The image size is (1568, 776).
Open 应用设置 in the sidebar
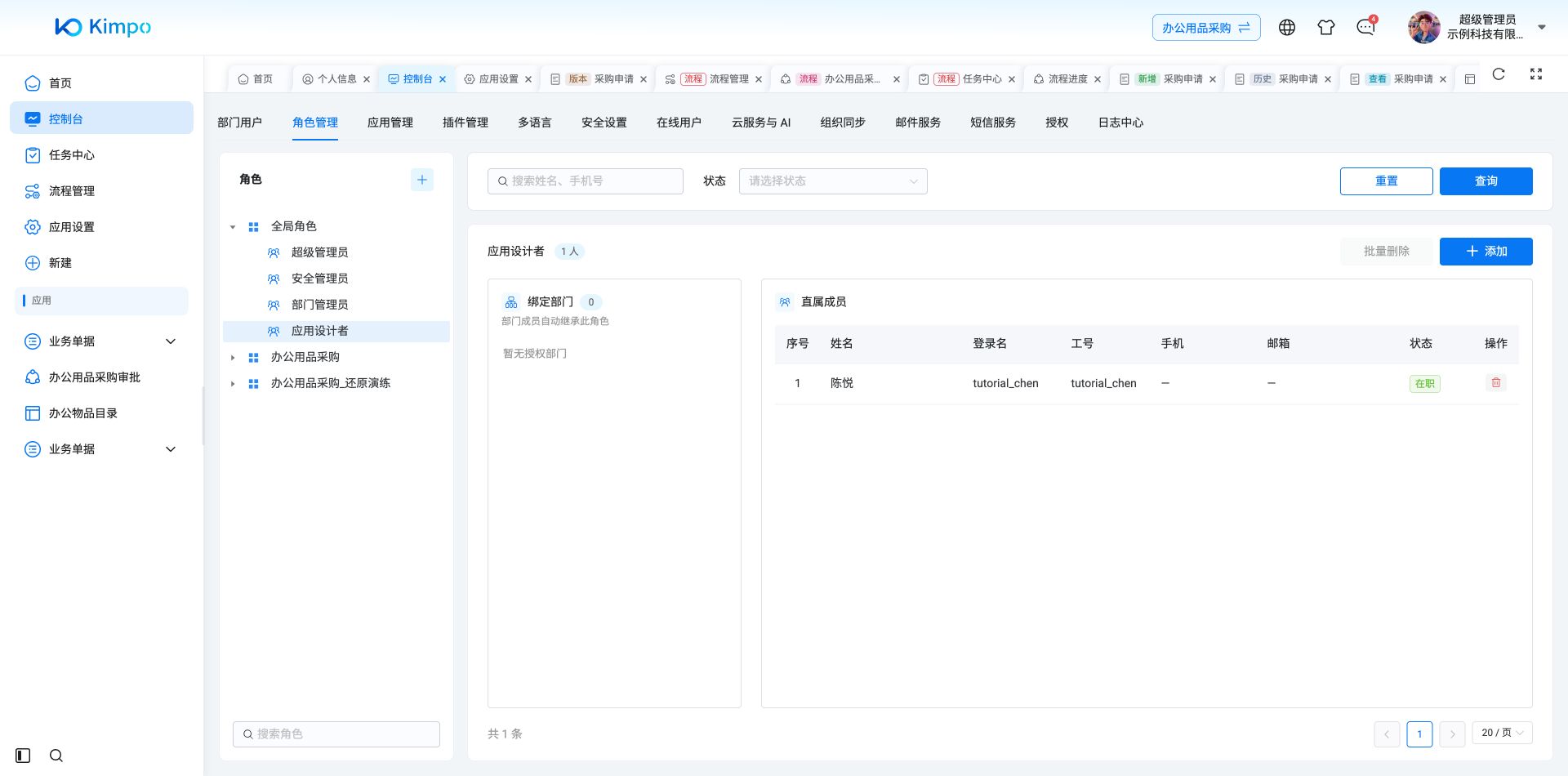101,227
